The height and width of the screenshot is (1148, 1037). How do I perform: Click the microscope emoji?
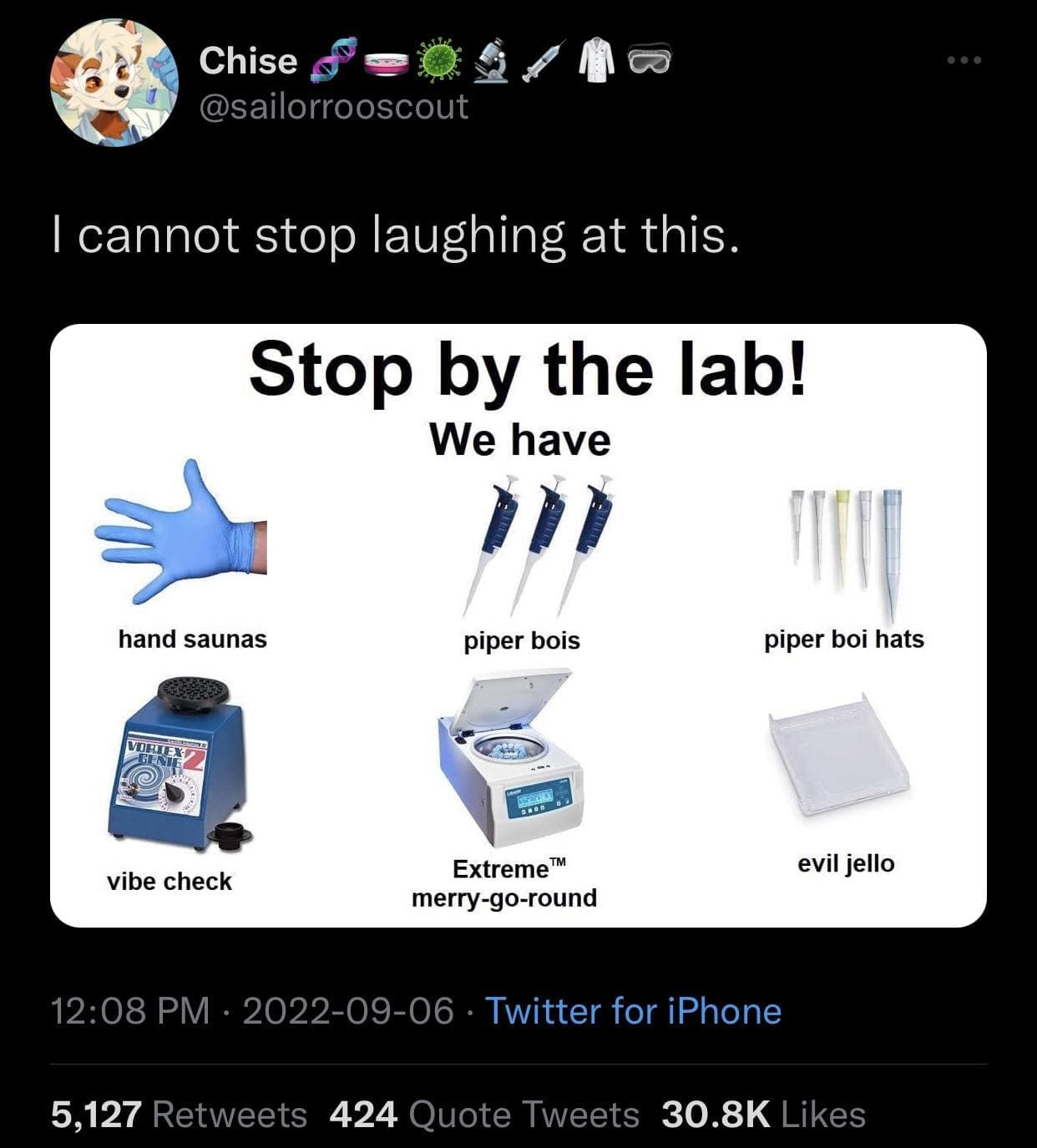click(493, 60)
